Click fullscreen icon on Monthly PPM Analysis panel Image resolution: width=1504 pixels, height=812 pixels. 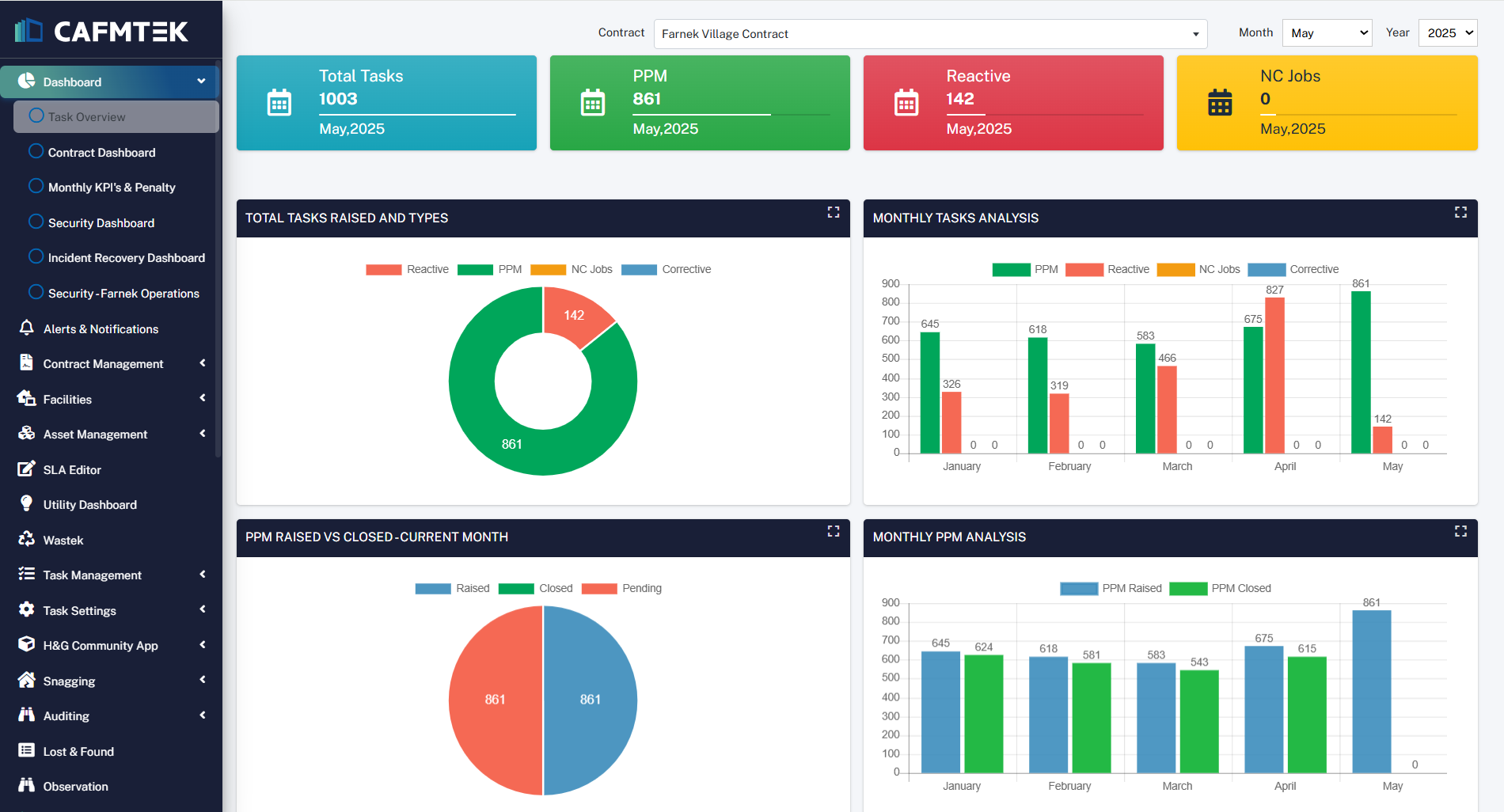click(1460, 531)
